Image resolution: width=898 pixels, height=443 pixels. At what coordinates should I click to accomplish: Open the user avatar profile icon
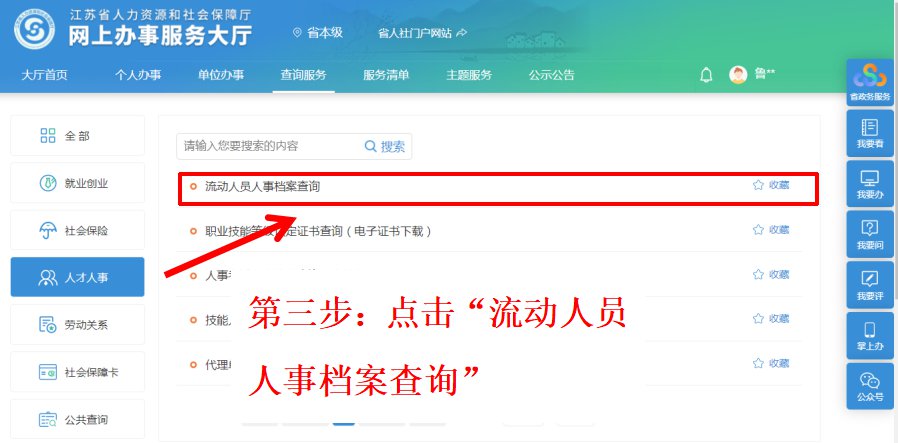pyautogui.click(x=738, y=75)
